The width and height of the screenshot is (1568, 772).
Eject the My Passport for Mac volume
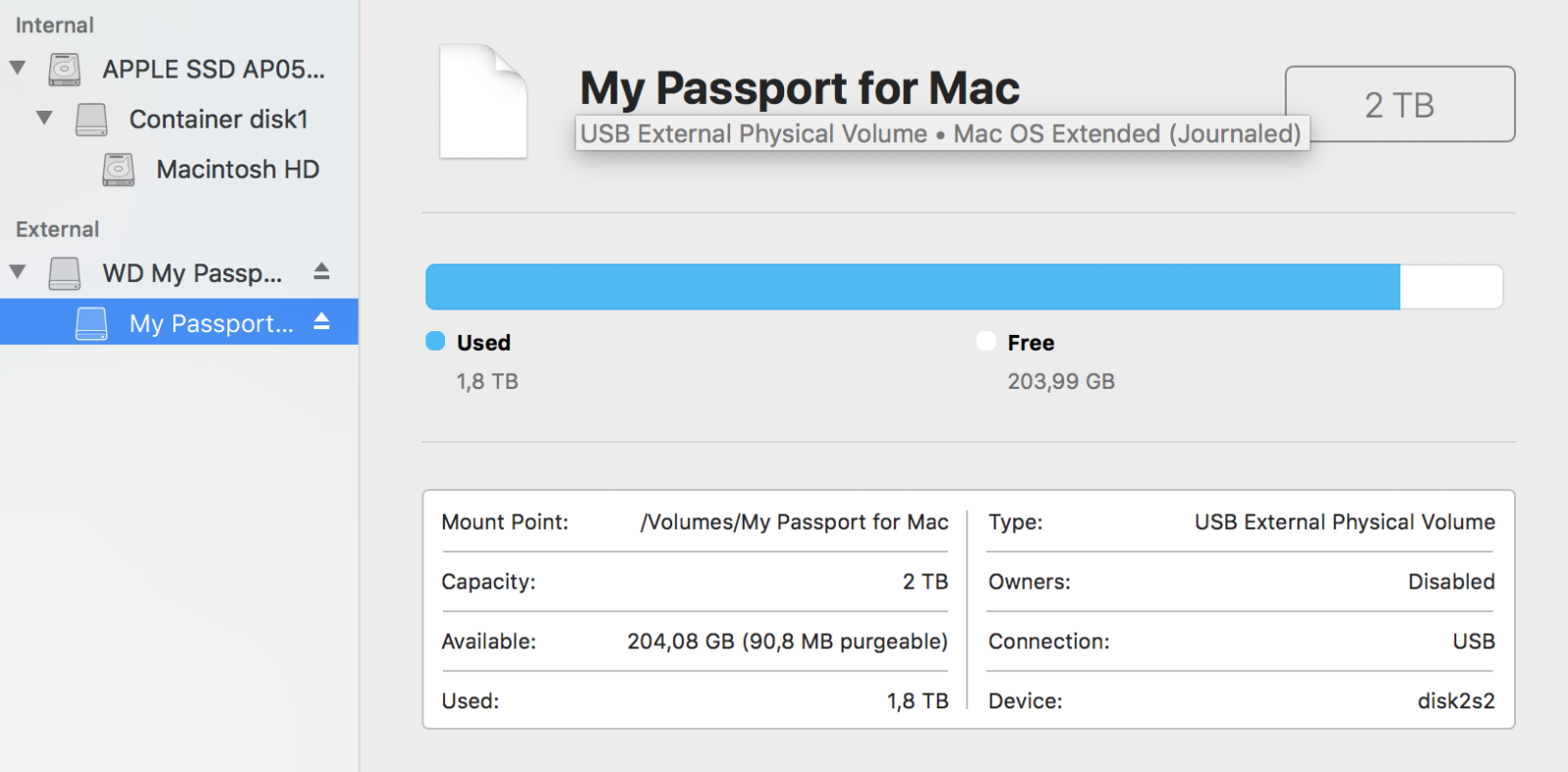[x=321, y=321]
